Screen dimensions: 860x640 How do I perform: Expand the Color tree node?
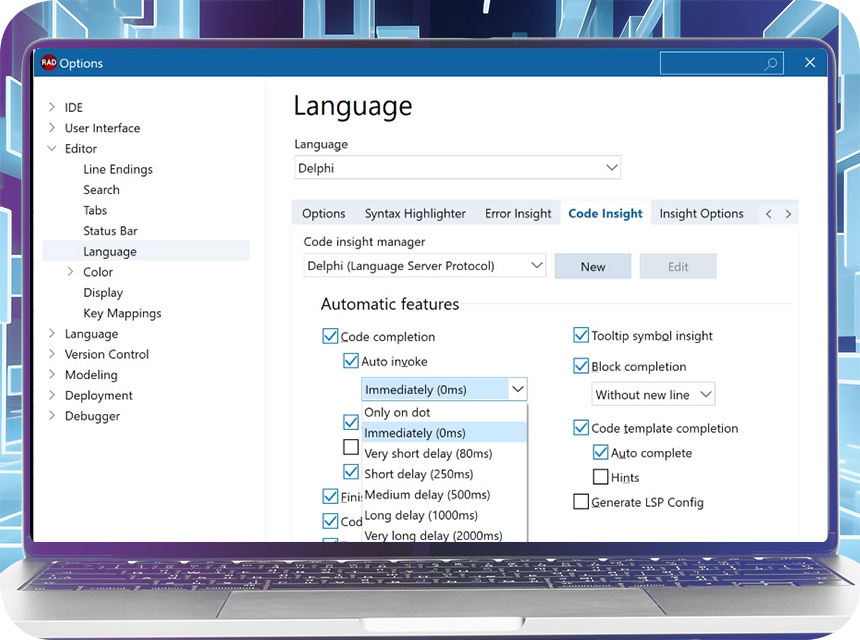(x=70, y=272)
